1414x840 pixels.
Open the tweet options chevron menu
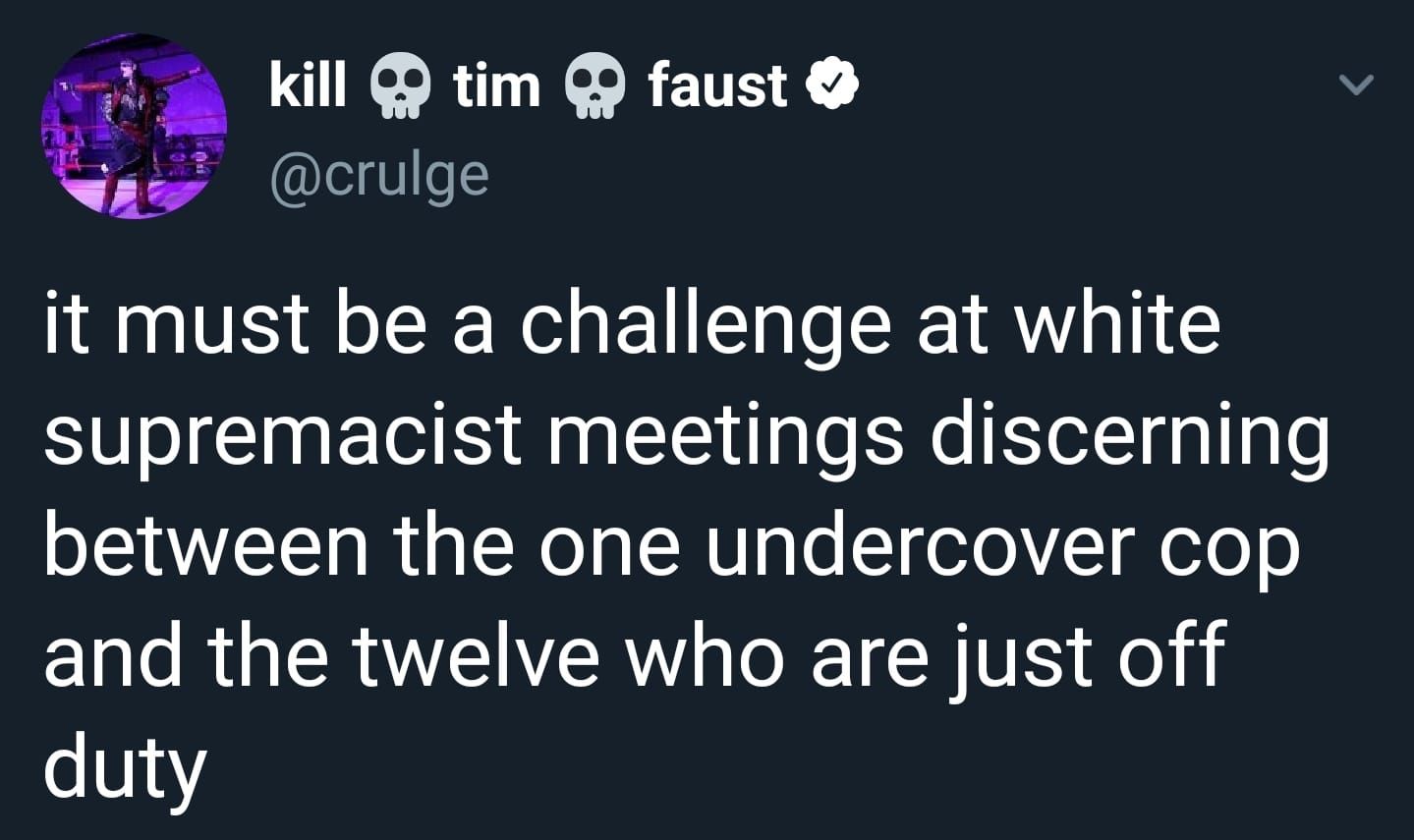1356,86
